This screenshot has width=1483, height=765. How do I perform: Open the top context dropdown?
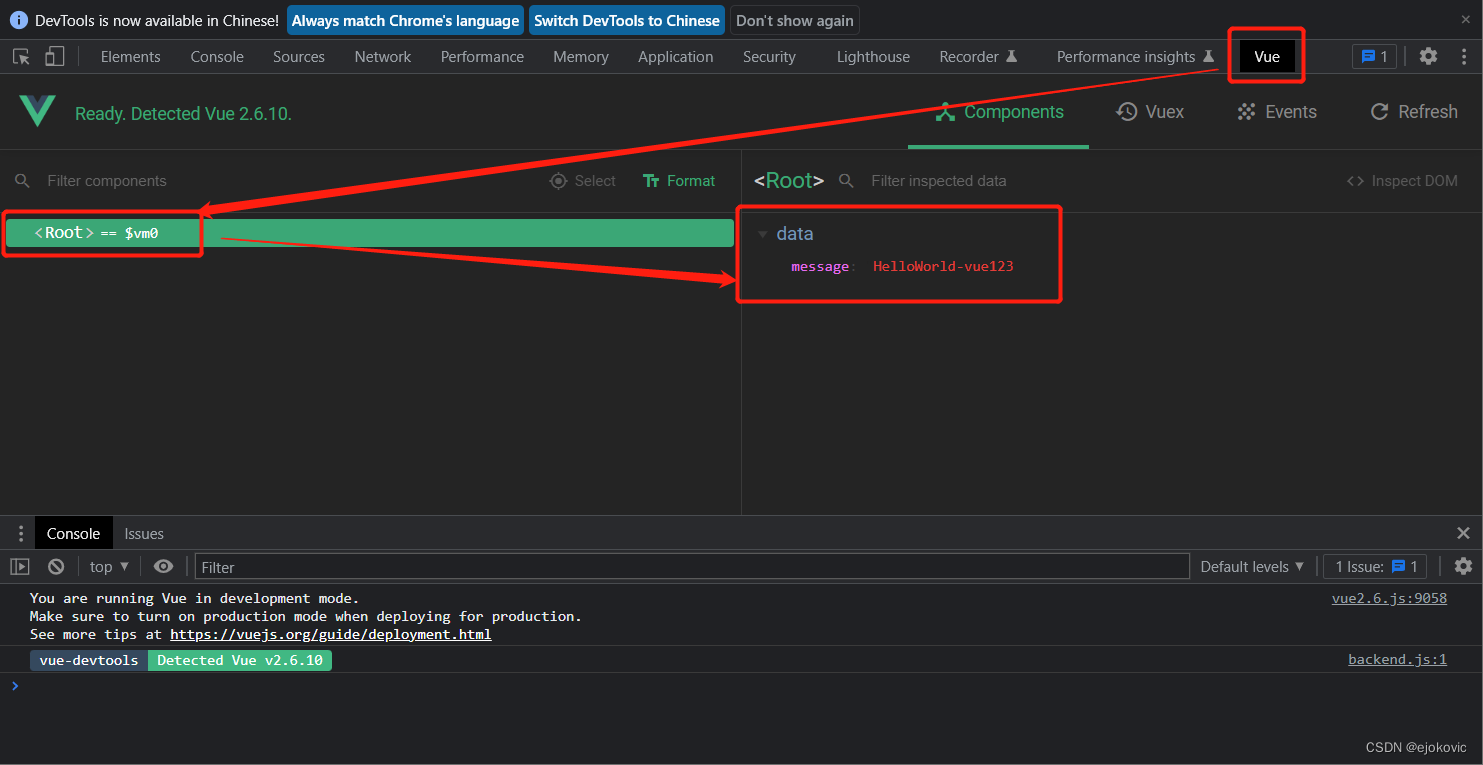[x=109, y=567]
